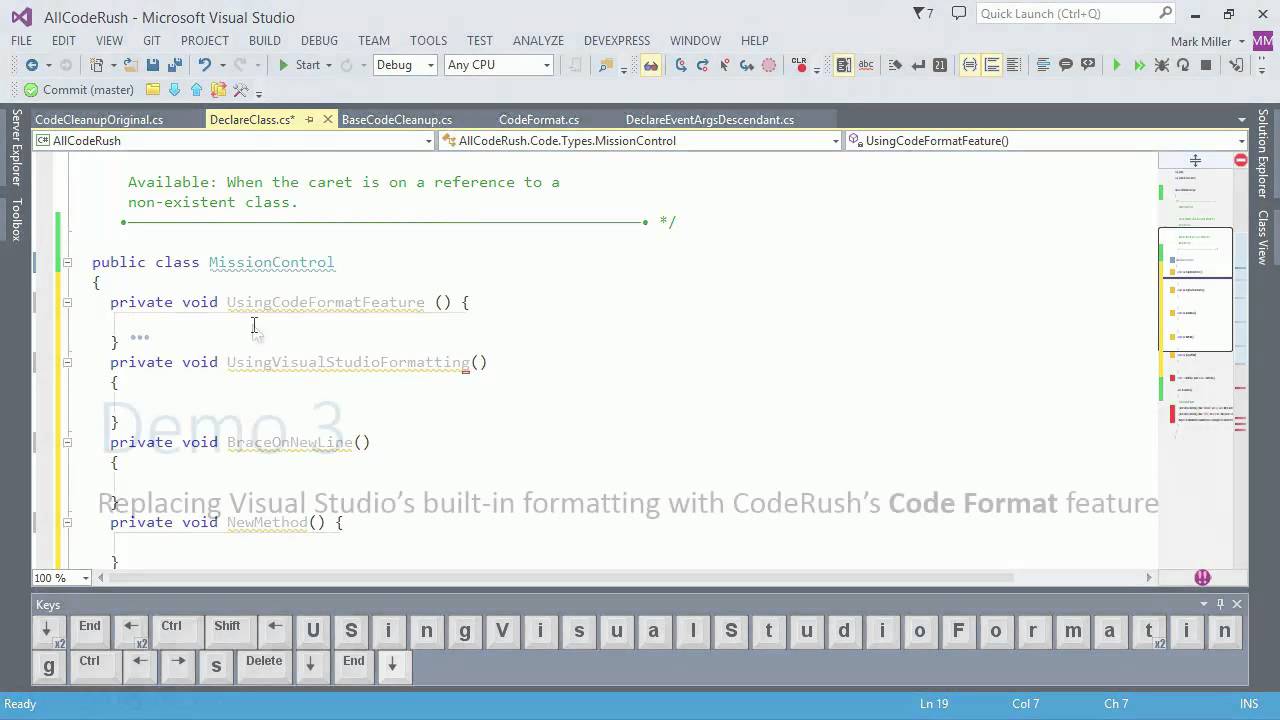Switch to the DeclareEventArgsDescendant.cs tab
Image resolution: width=1280 pixels, height=720 pixels.
coord(710,120)
